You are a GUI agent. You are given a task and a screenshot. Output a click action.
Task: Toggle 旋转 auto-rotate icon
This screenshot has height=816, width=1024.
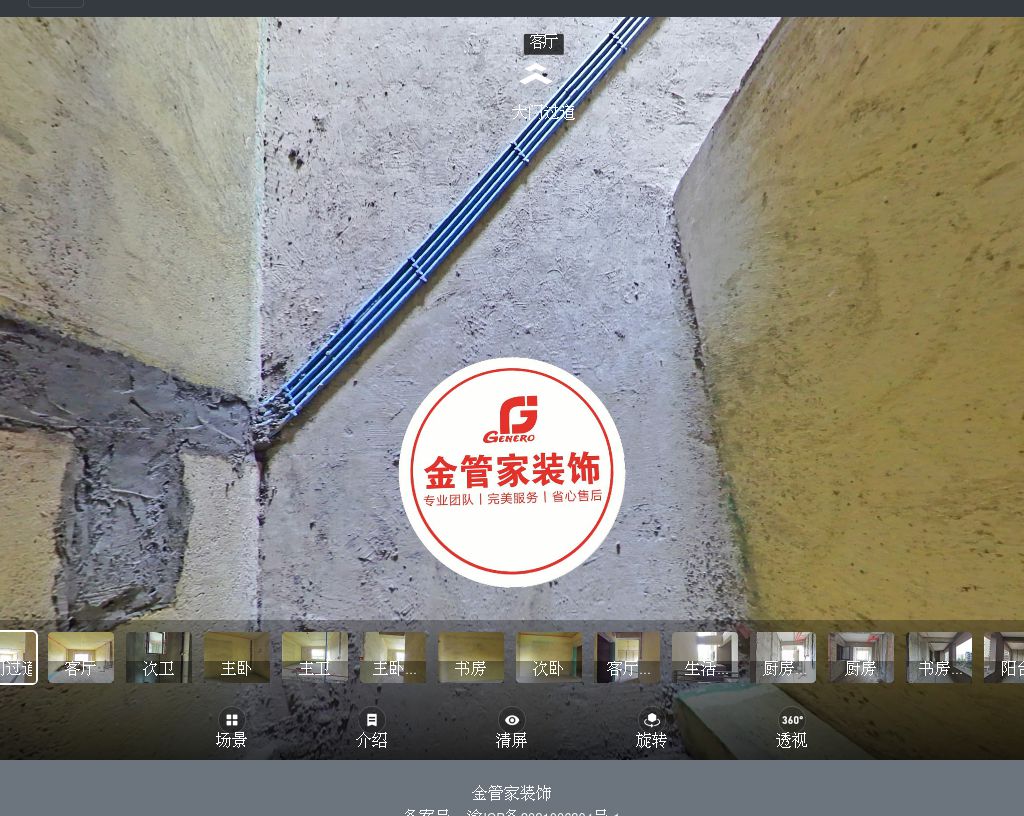(652, 720)
